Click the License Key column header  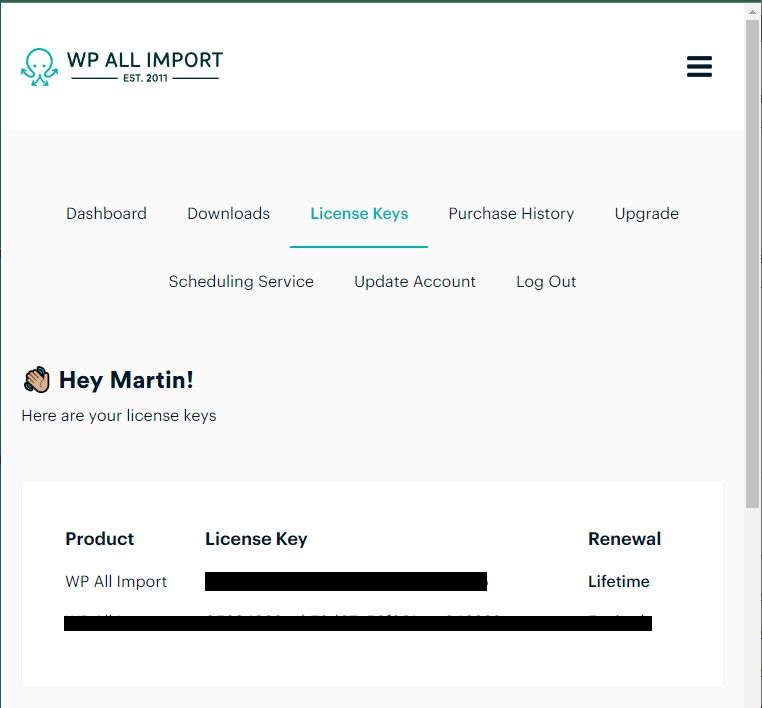click(256, 538)
